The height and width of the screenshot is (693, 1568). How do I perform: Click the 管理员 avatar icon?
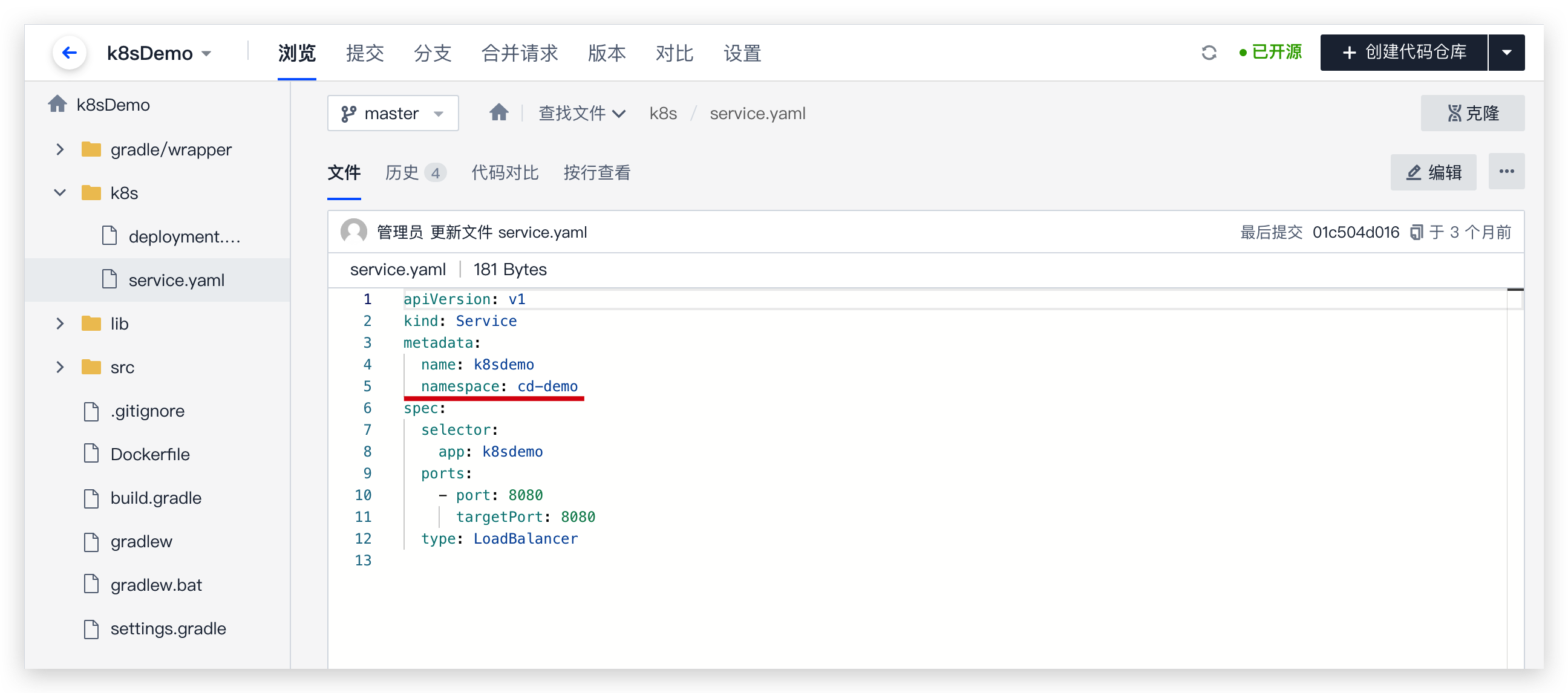pyautogui.click(x=354, y=232)
